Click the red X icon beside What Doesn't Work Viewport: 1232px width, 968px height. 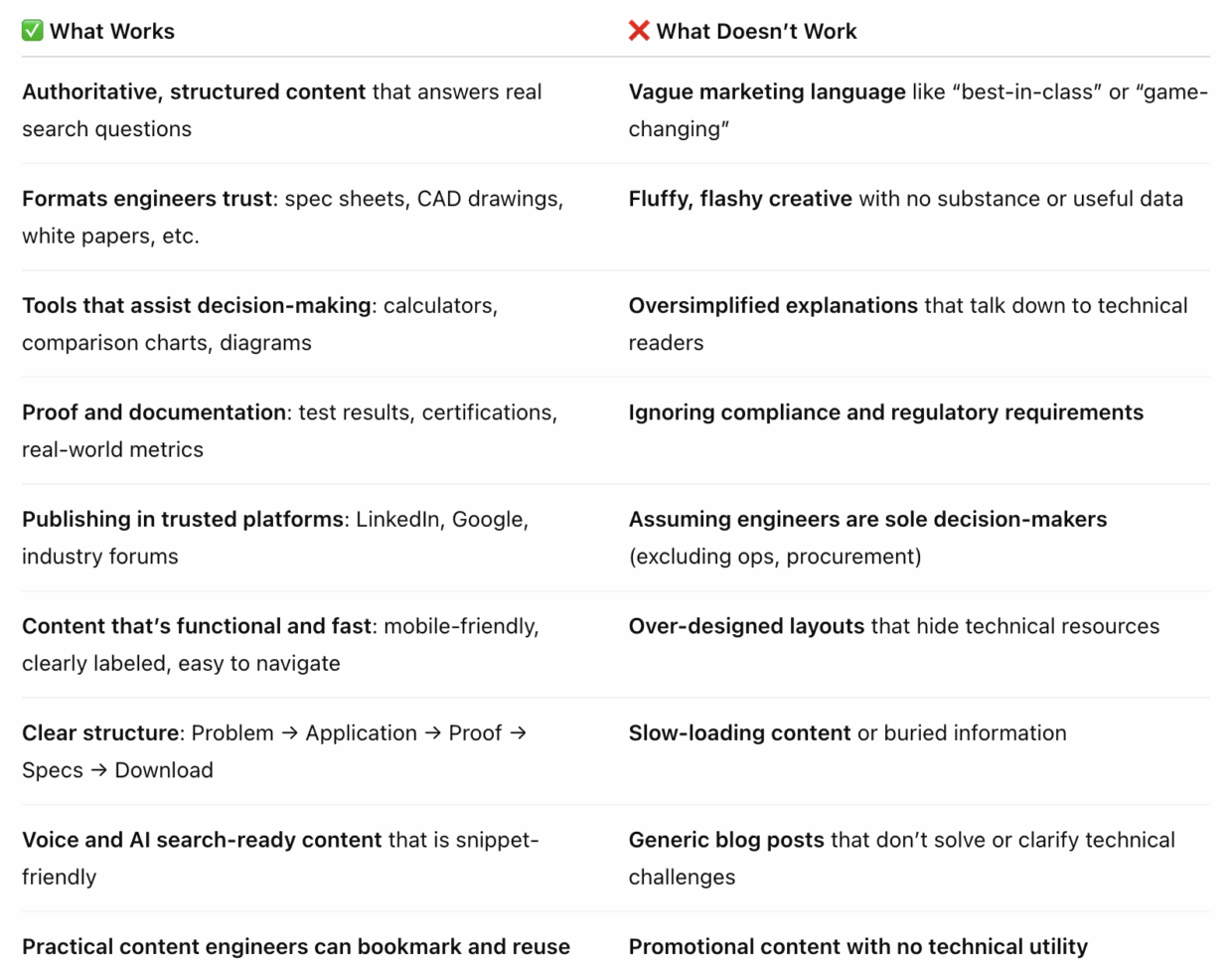tap(639, 31)
